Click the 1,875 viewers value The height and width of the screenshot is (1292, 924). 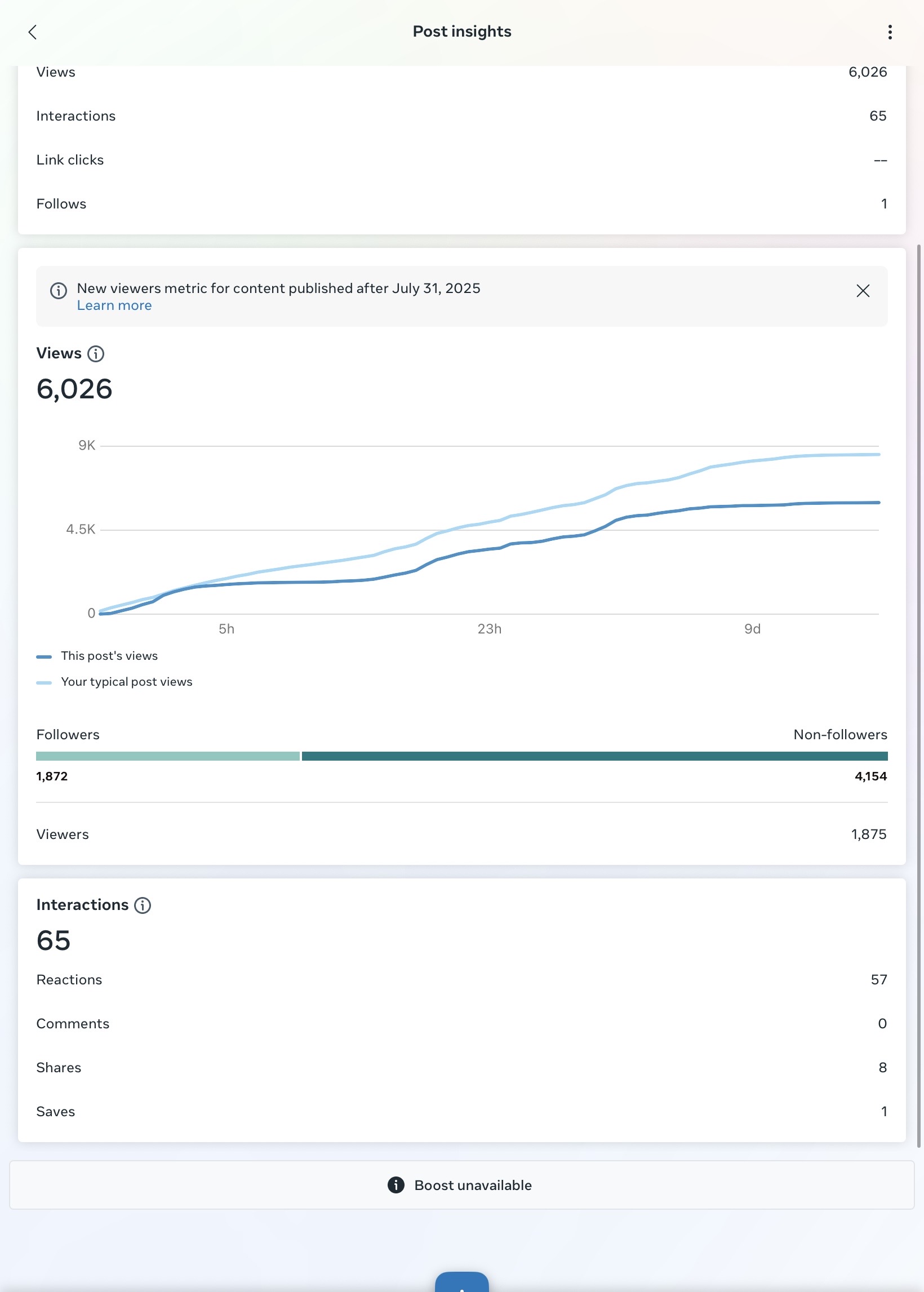[x=869, y=834]
